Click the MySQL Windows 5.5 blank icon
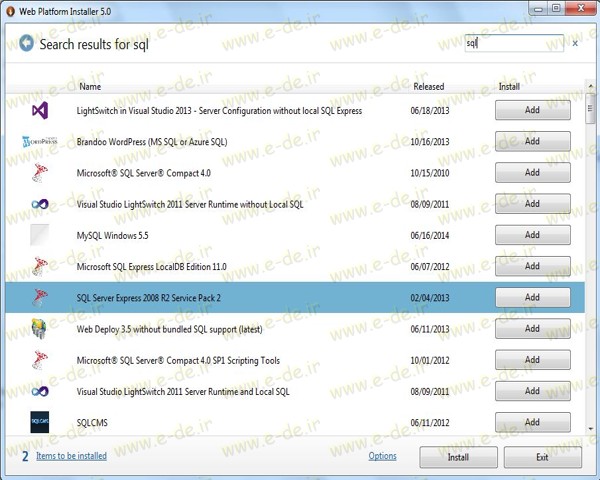The height and width of the screenshot is (480, 600). pos(40,235)
